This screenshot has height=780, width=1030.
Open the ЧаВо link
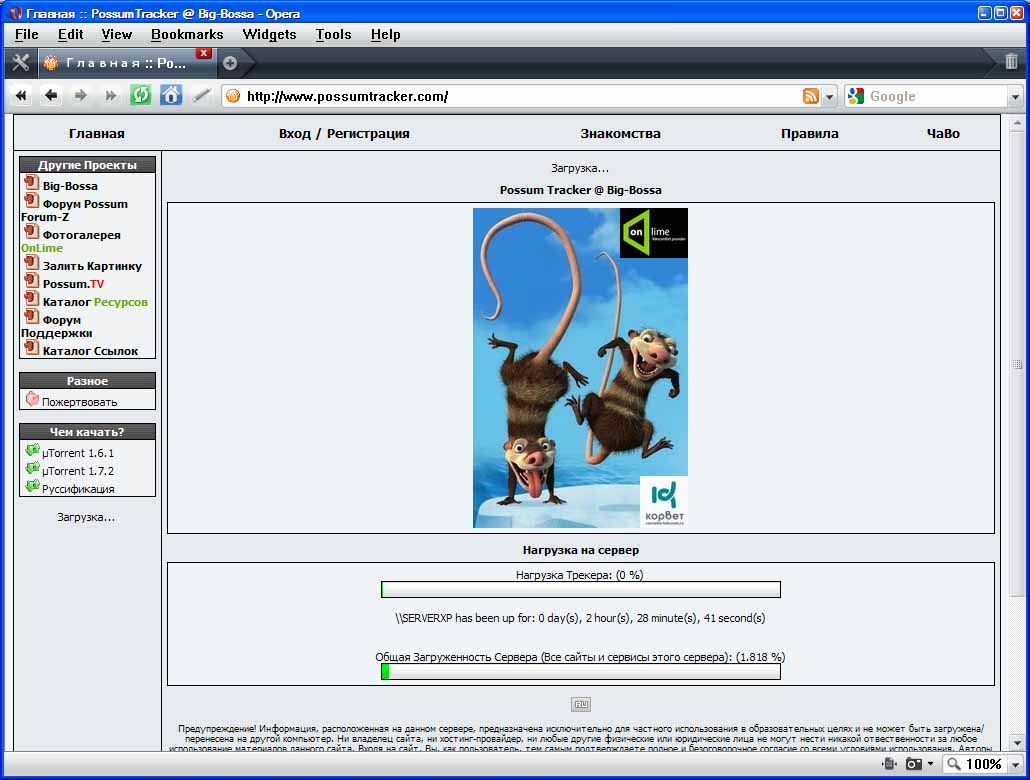pyautogui.click(x=943, y=133)
